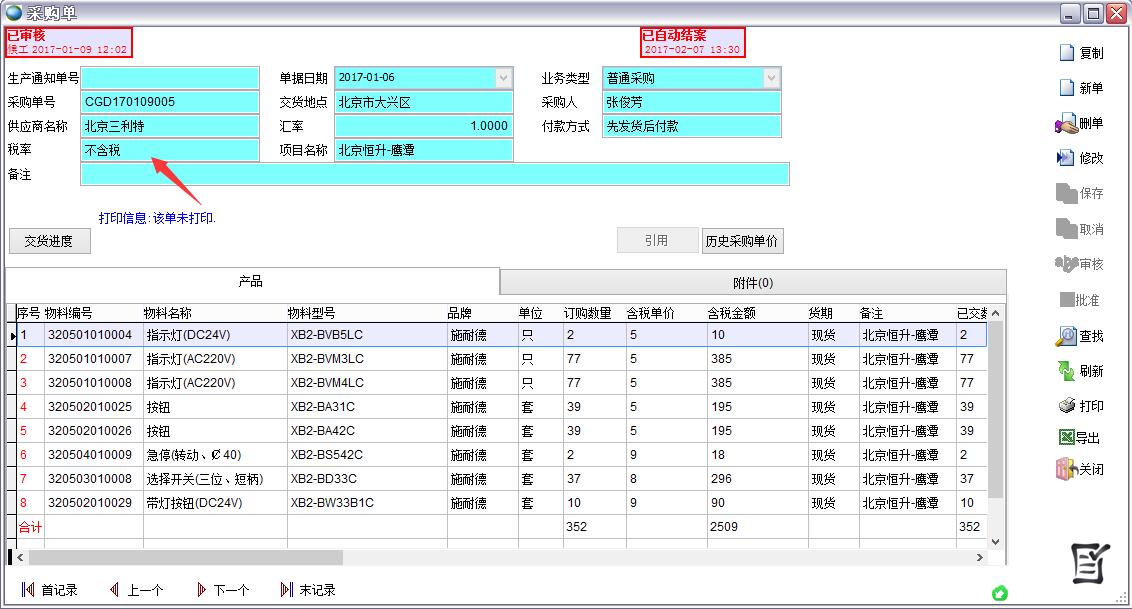The width and height of the screenshot is (1132, 609).
Task: Open search with the 查找 icon
Action: coord(1066,337)
